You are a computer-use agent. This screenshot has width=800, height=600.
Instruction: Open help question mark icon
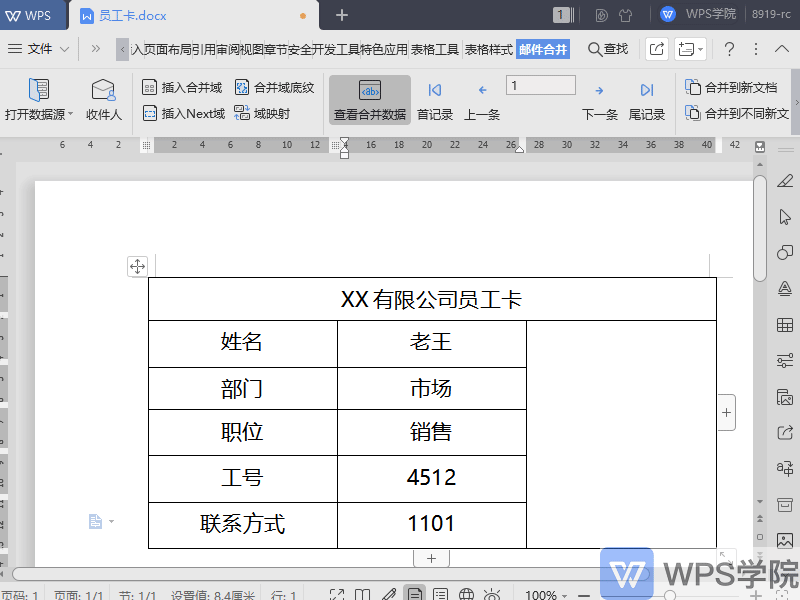tap(730, 49)
